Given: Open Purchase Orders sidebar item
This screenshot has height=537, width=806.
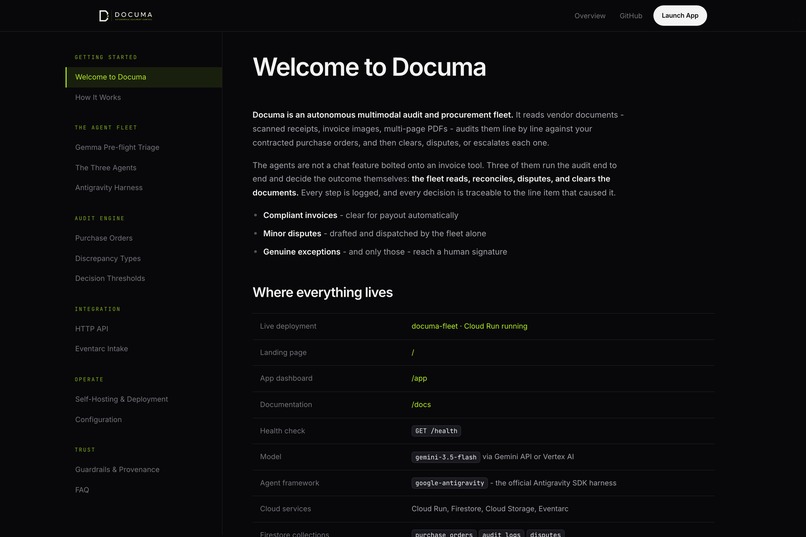Looking at the screenshot, I should [103, 238].
